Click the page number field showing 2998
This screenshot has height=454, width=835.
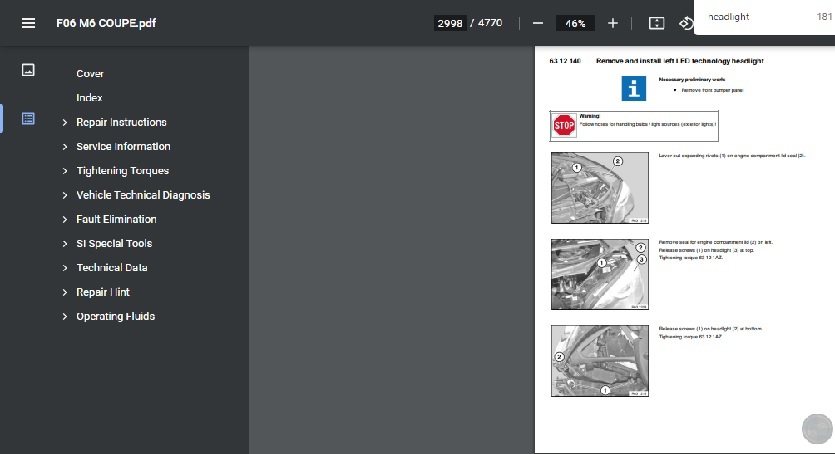(450, 23)
